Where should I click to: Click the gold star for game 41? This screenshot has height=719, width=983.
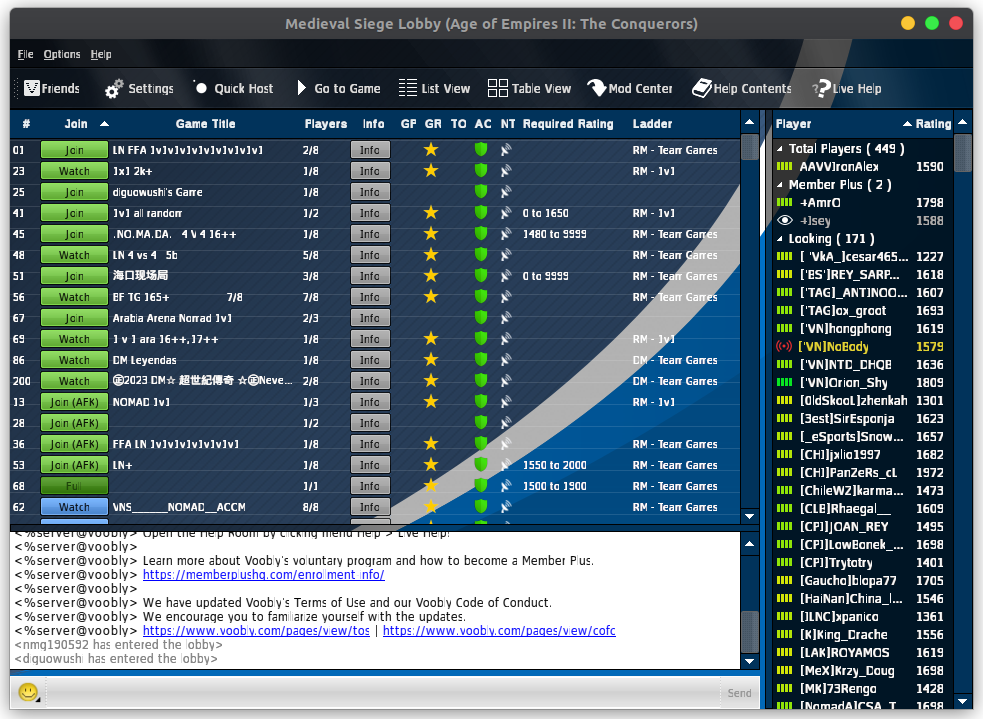coord(431,213)
